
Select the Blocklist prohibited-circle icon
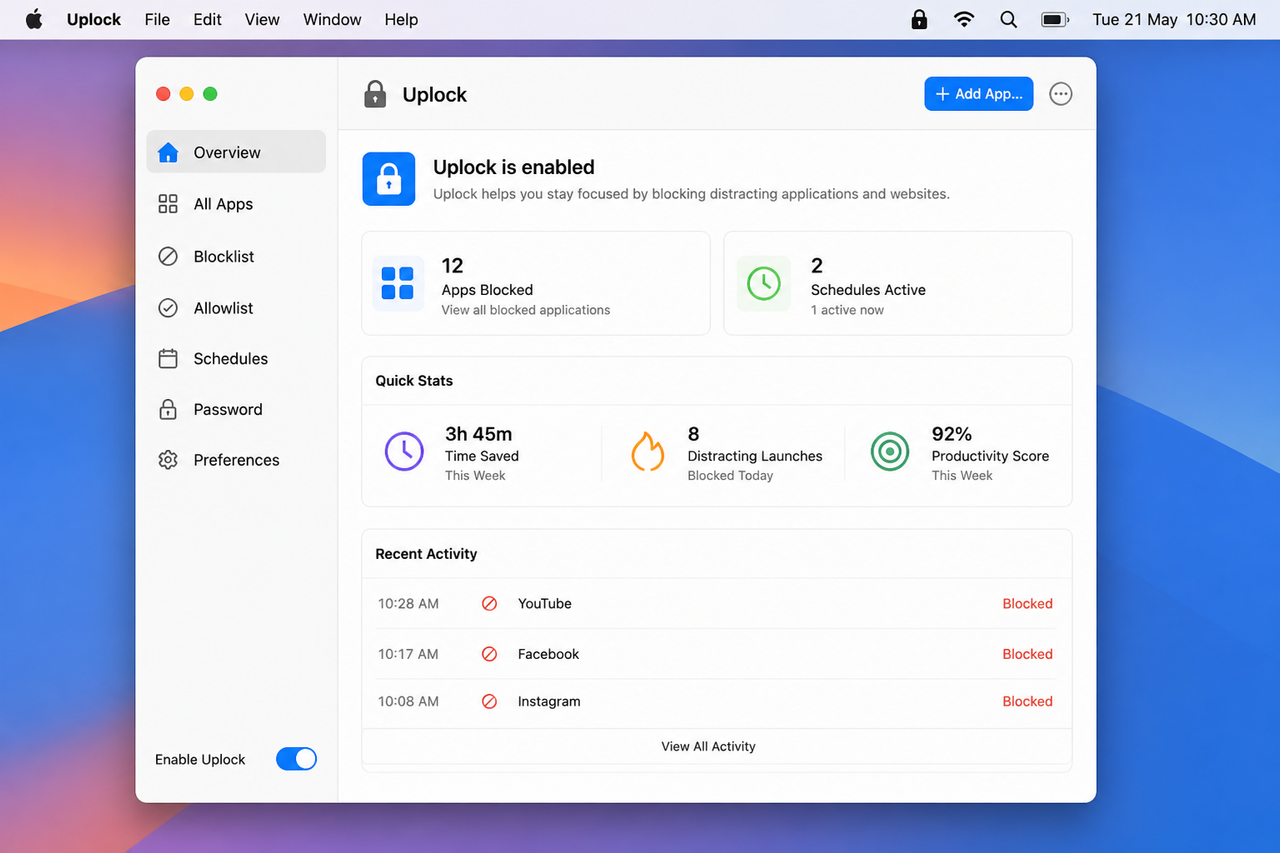coord(168,256)
